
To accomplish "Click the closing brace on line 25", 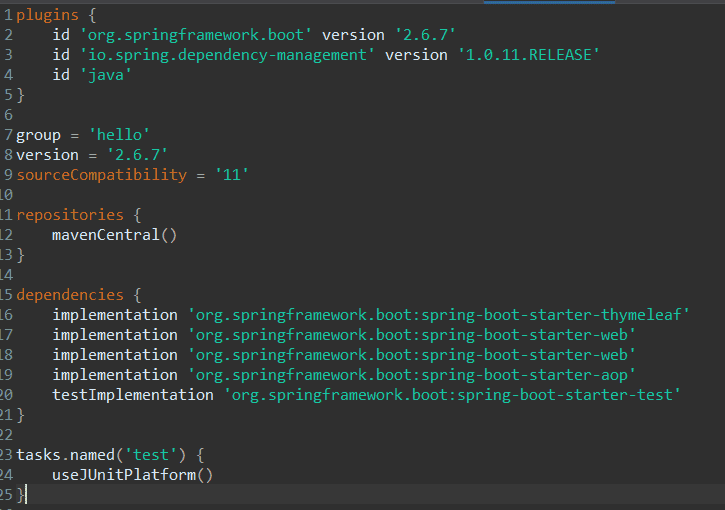I will [x=20, y=495].
